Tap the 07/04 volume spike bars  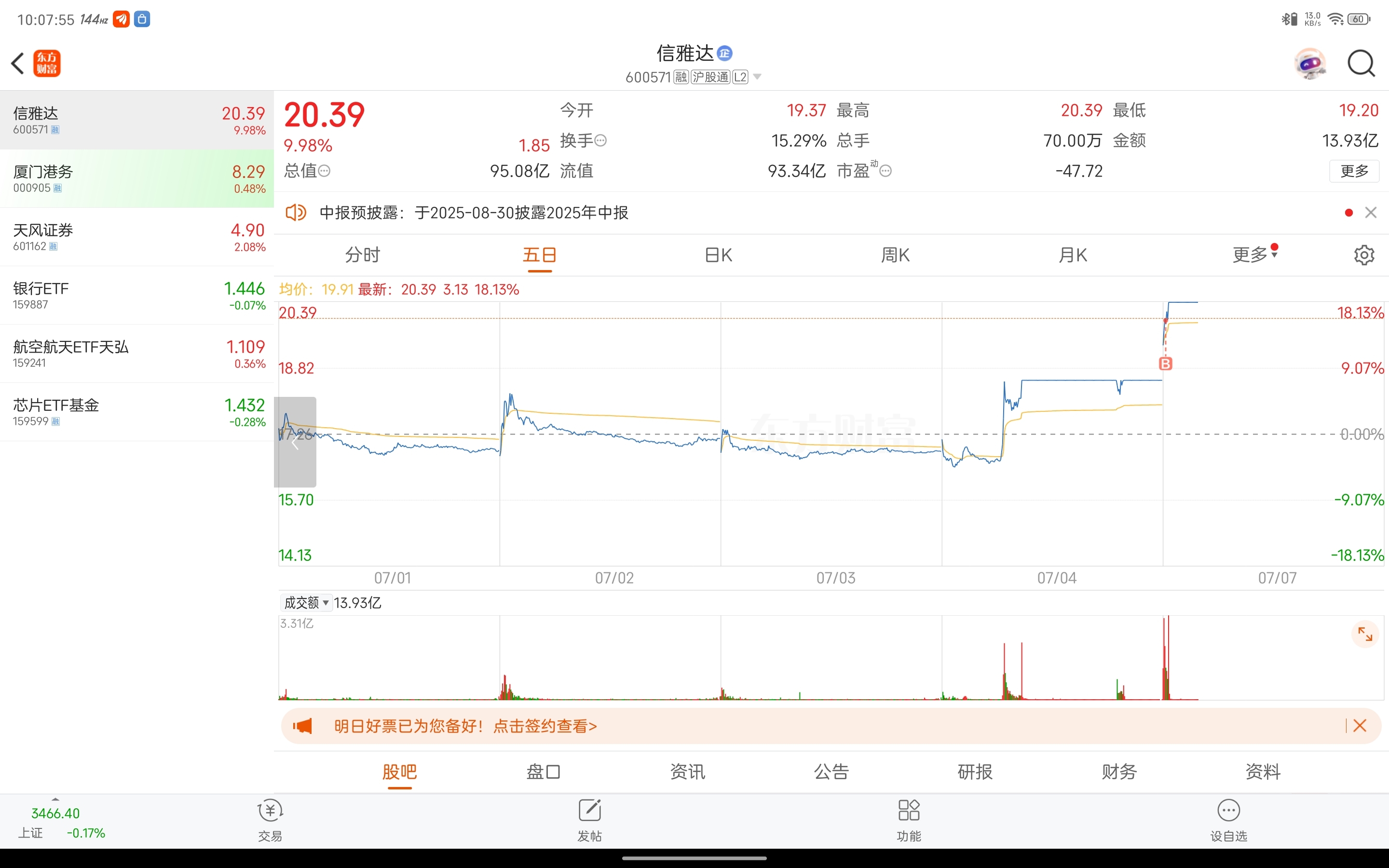tap(1013, 672)
